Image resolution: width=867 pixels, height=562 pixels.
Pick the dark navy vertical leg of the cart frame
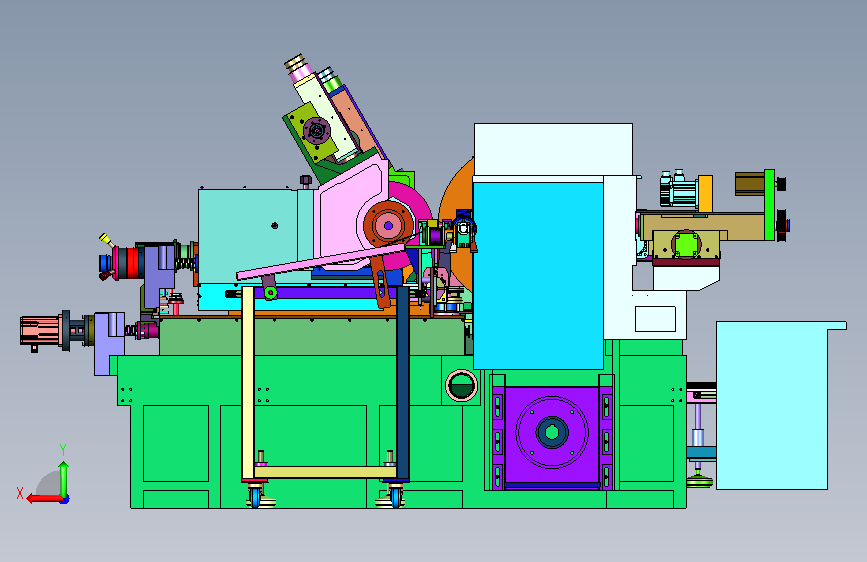click(403, 383)
